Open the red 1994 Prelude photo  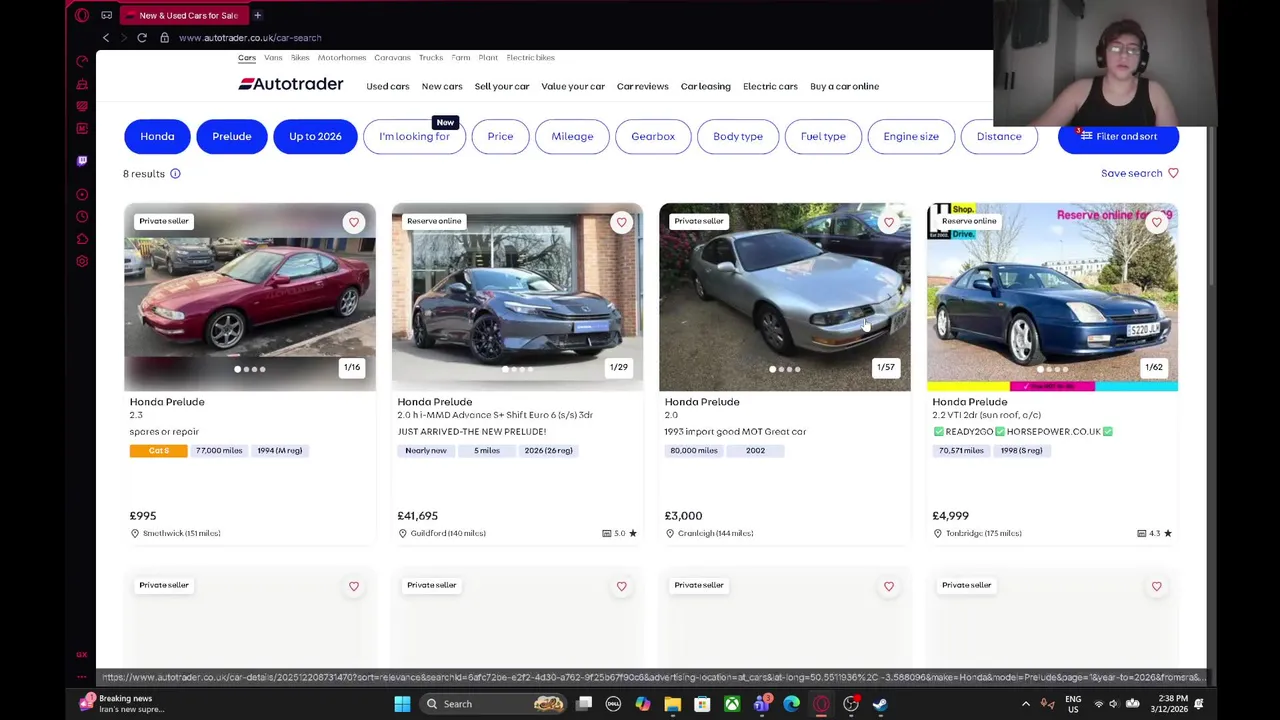pos(250,297)
